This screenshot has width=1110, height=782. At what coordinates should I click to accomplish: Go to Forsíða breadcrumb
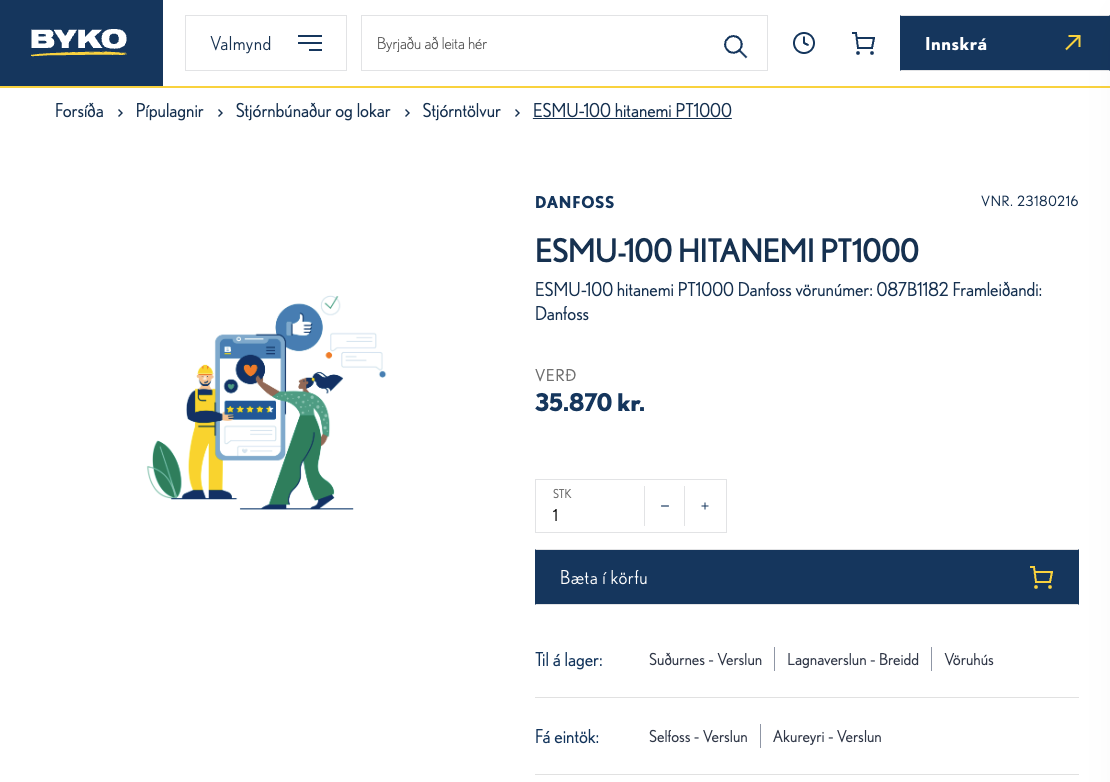coord(79,111)
